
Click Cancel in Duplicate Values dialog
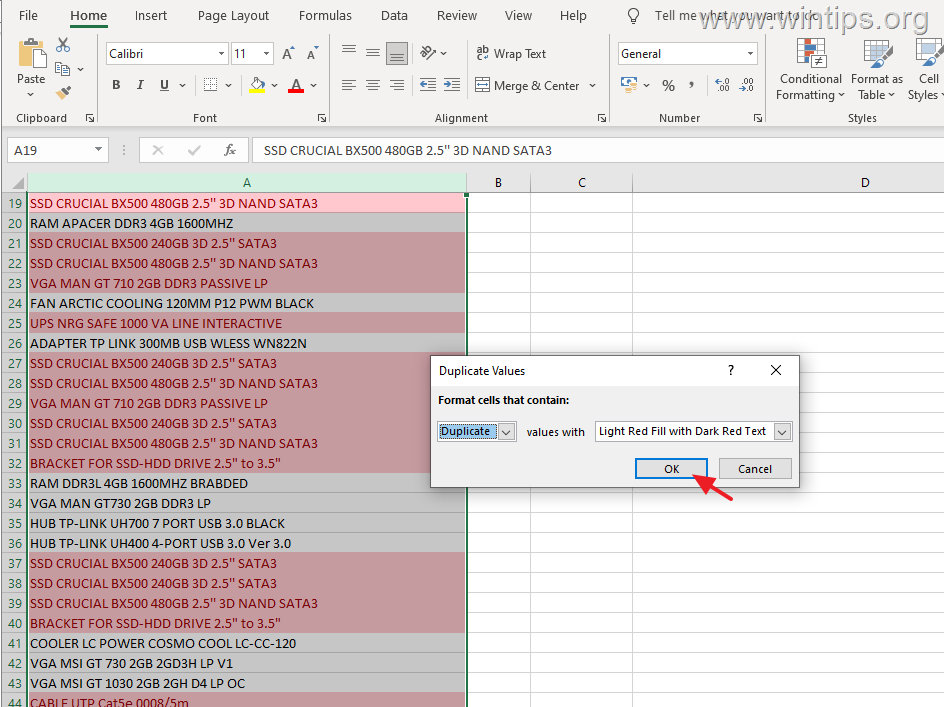[755, 469]
